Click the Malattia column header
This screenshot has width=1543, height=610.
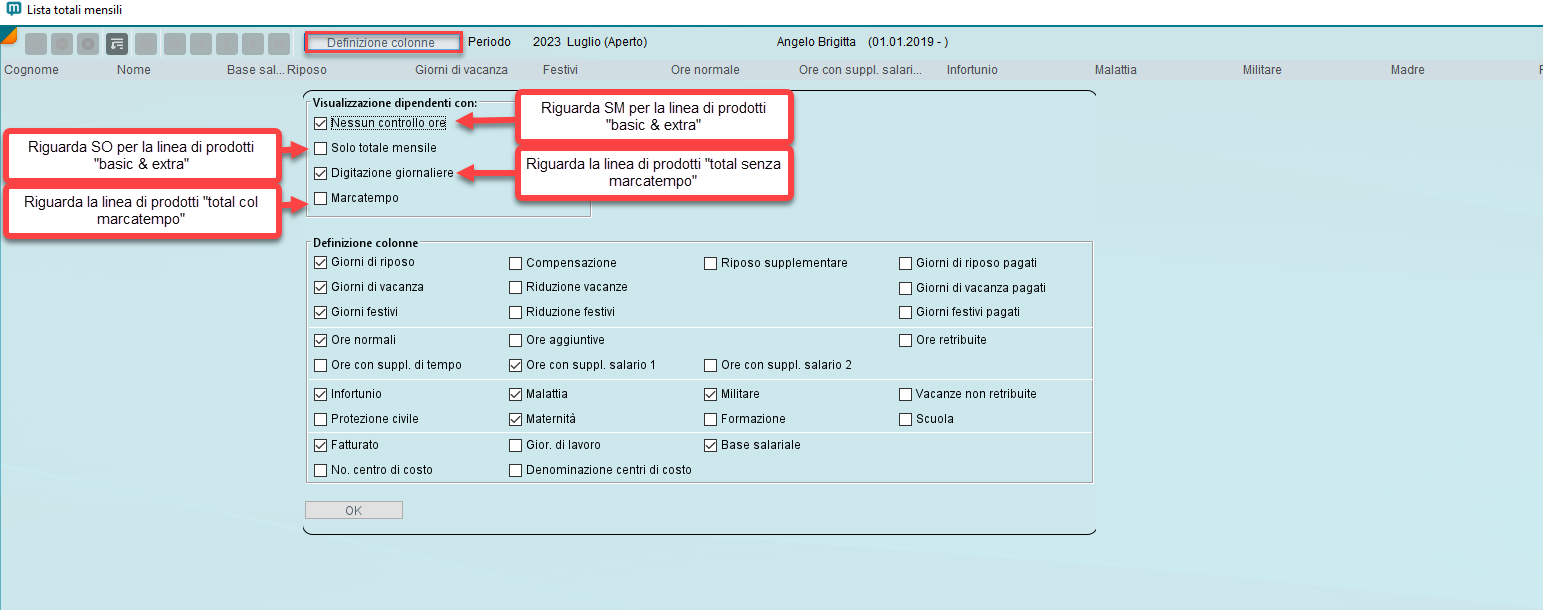[1115, 70]
